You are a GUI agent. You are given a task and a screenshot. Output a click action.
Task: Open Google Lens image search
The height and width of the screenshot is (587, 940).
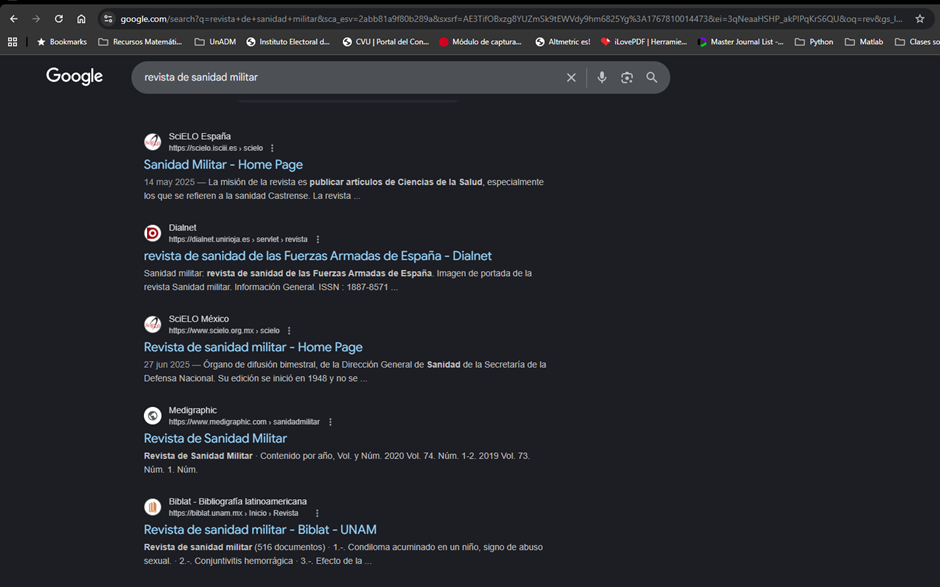[x=627, y=78]
